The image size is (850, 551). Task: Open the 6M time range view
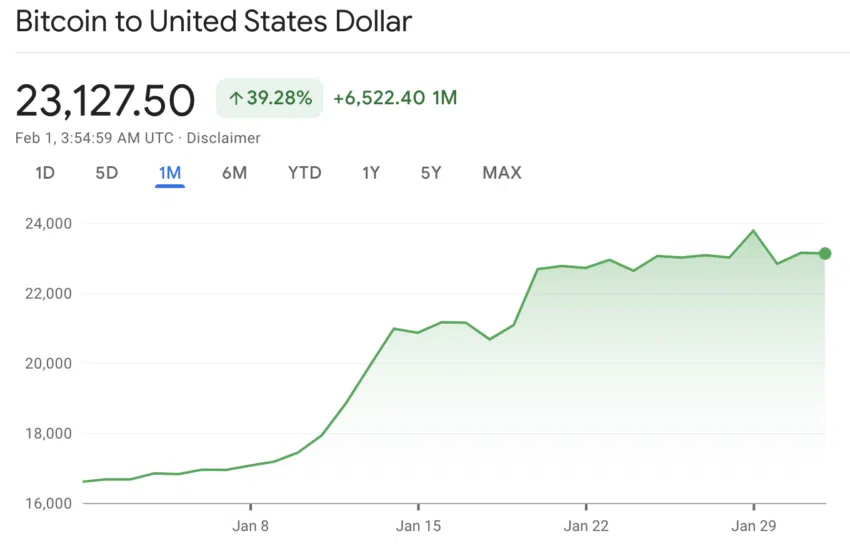[x=234, y=173]
